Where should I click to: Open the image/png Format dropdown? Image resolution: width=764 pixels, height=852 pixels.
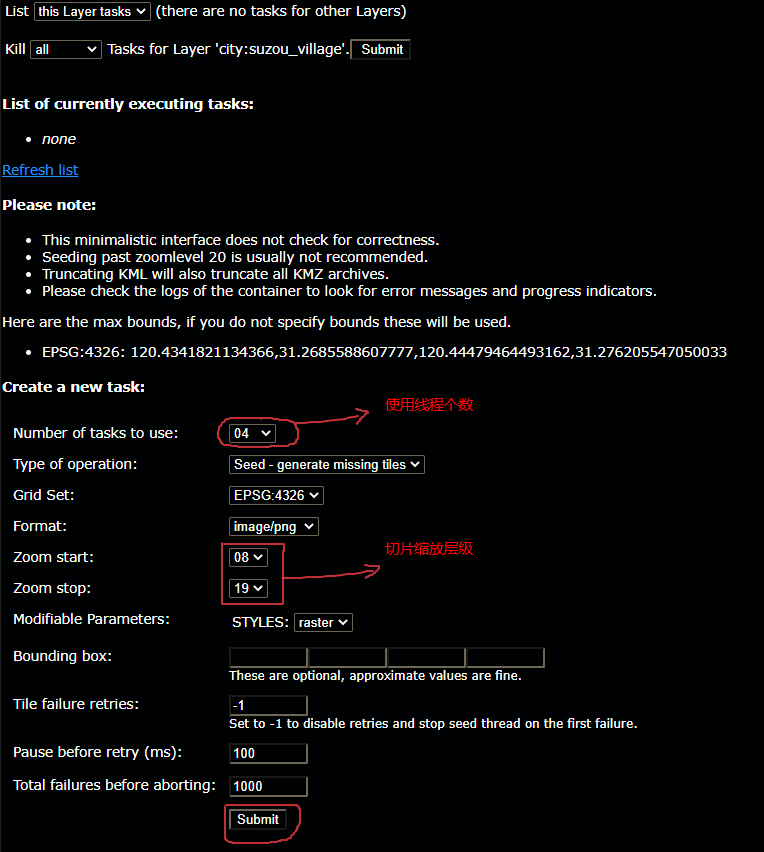point(273,527)
